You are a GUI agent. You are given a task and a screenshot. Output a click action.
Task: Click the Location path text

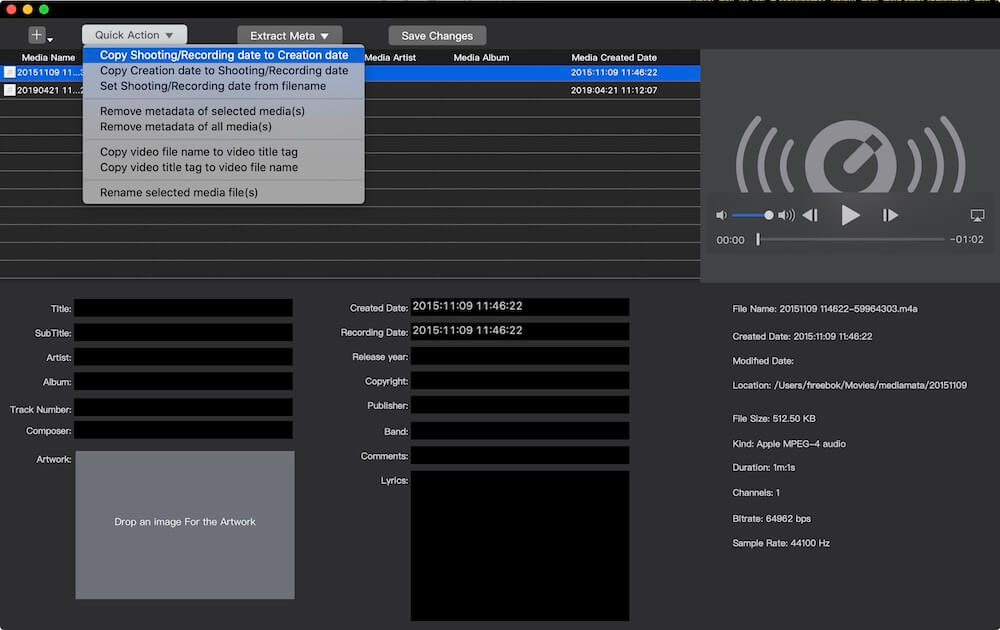point(849,385)
